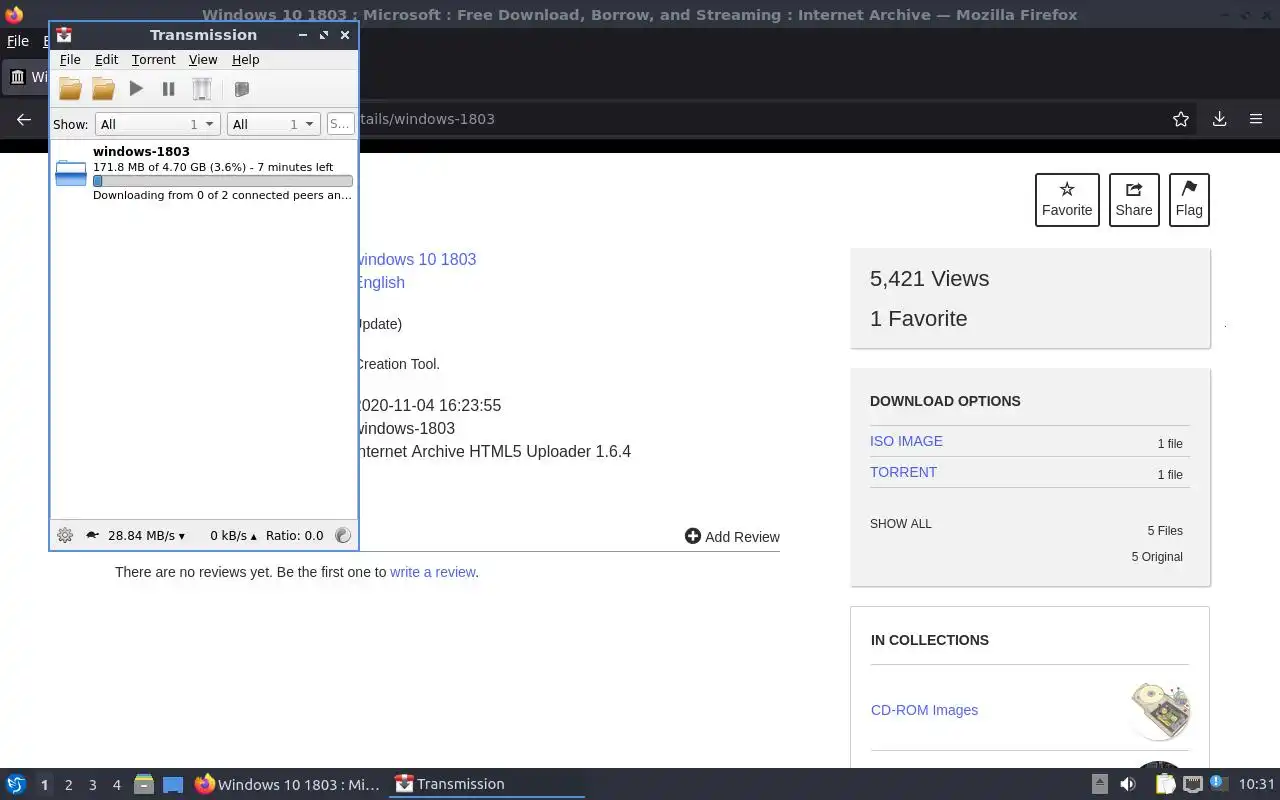
Task: Click the 10:31 taskbar clock
Action: pyautogui.click(x=1257, y=784)
